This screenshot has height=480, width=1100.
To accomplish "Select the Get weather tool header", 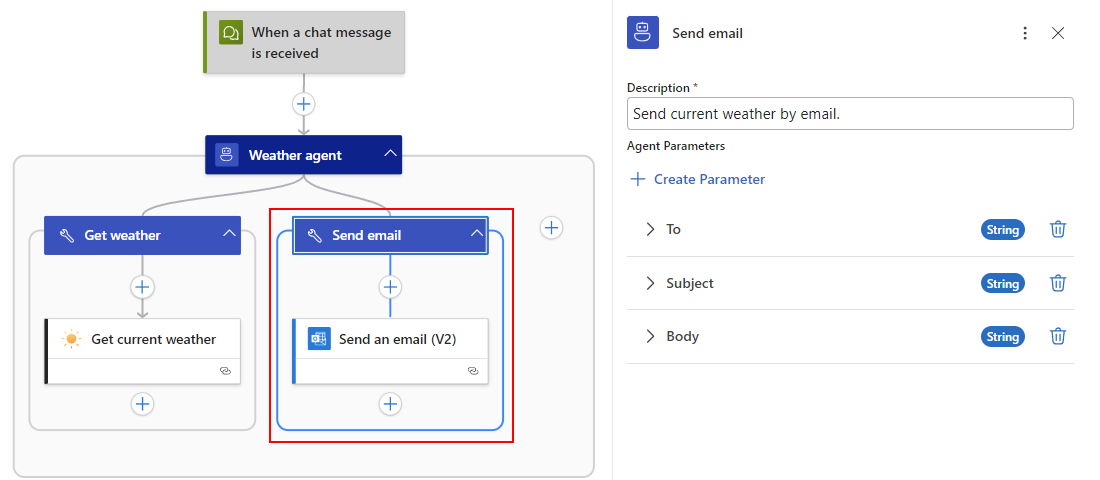I will pyautogui.click(x=142, y=235).
